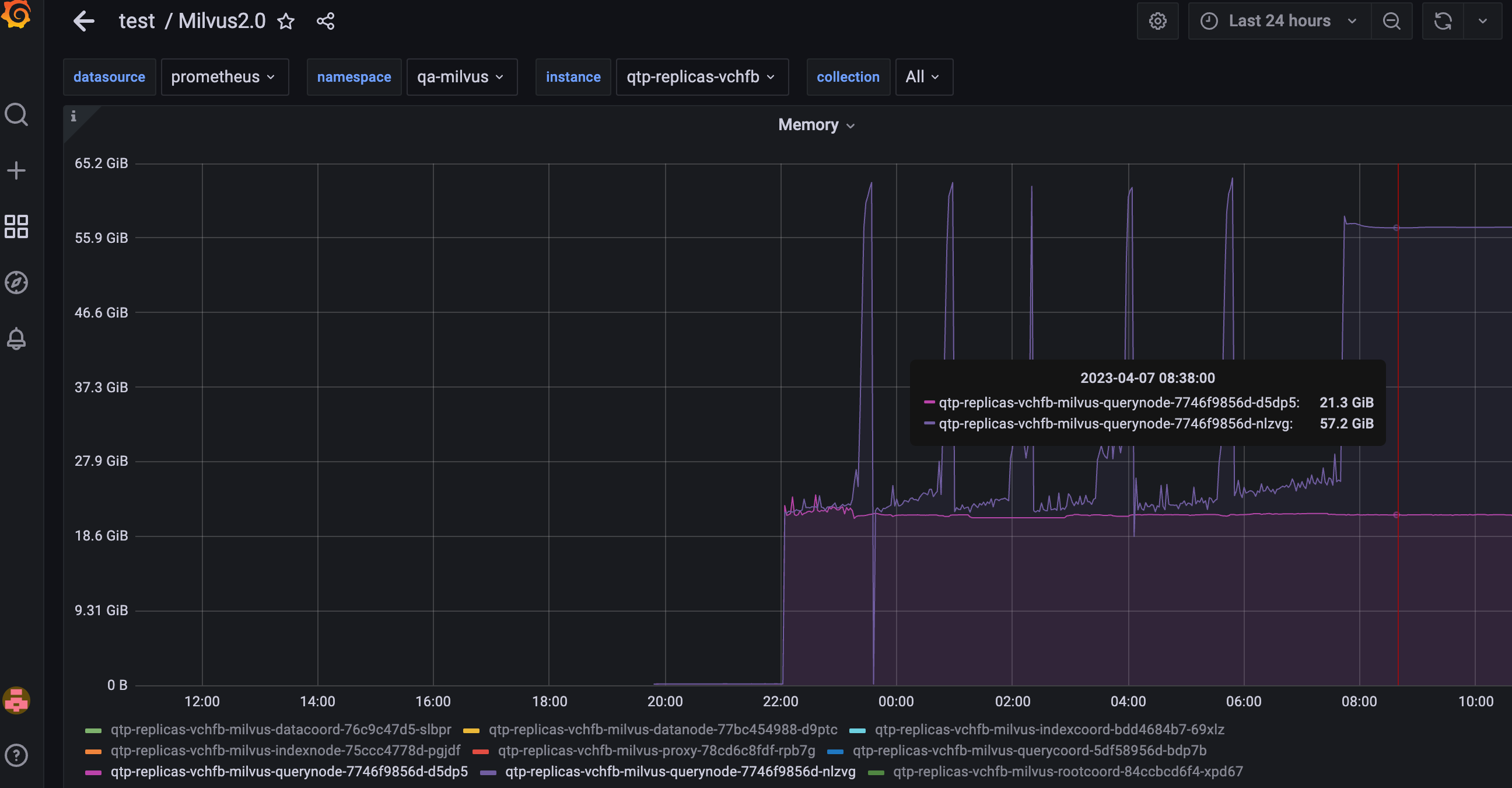Open the qtp-replicas-vchfb instance dropdown
The width and height of the screenshot is (1512, 788).
pos(701,77)
